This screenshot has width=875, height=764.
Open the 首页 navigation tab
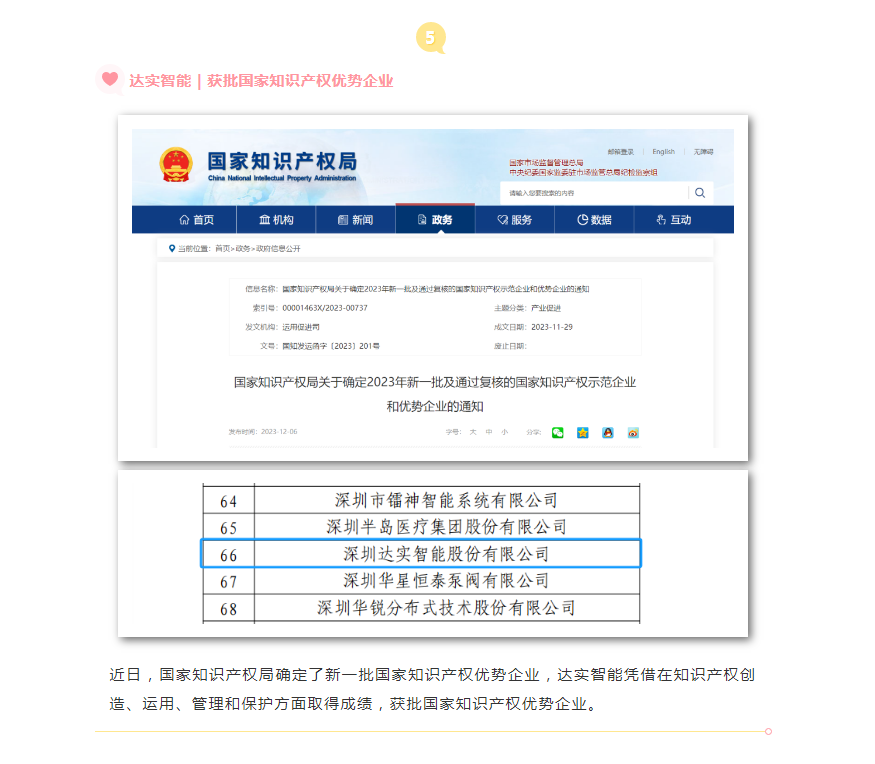[x=196, y=220]
